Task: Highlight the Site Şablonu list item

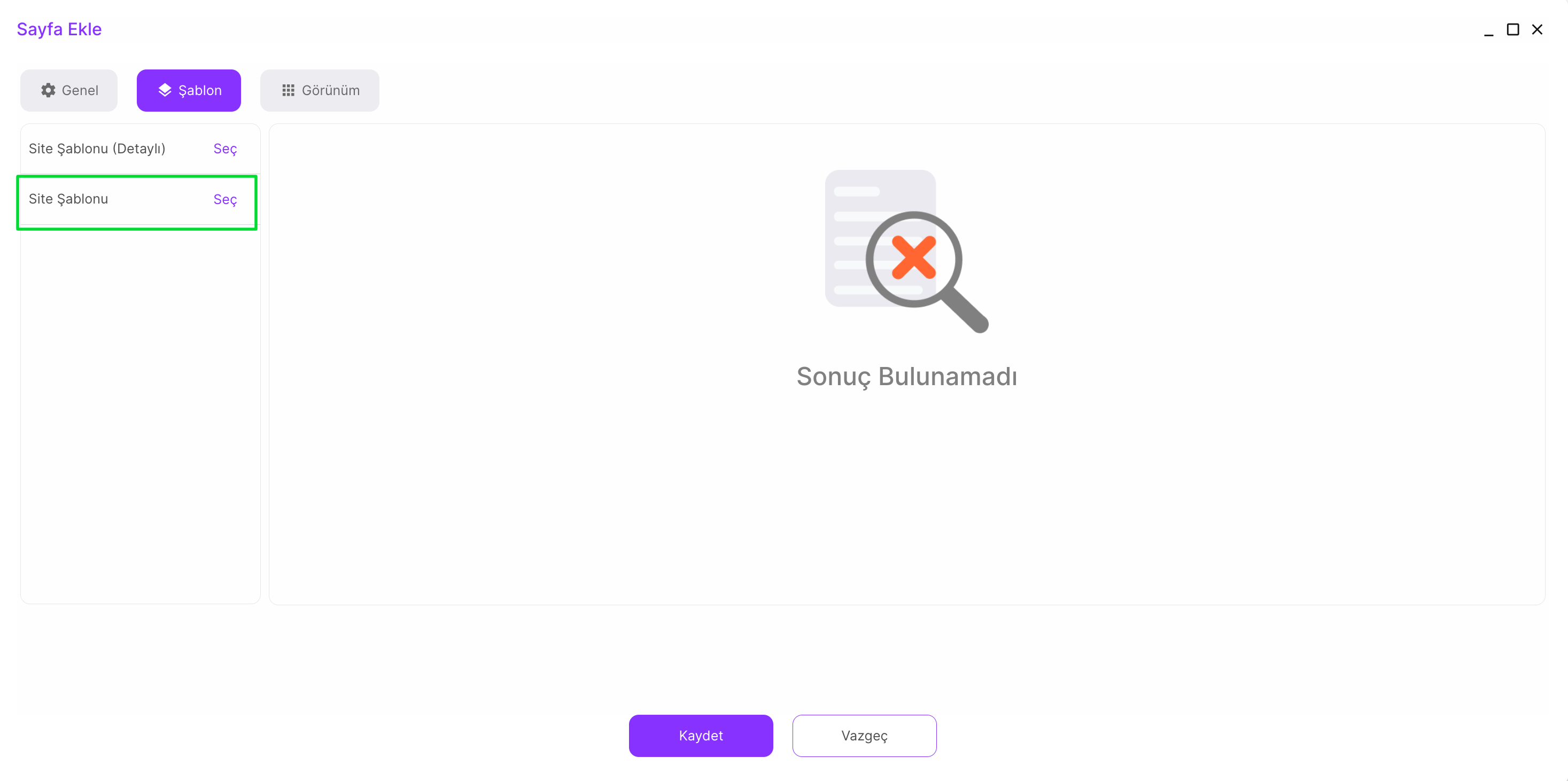Action: coord(68,199)
